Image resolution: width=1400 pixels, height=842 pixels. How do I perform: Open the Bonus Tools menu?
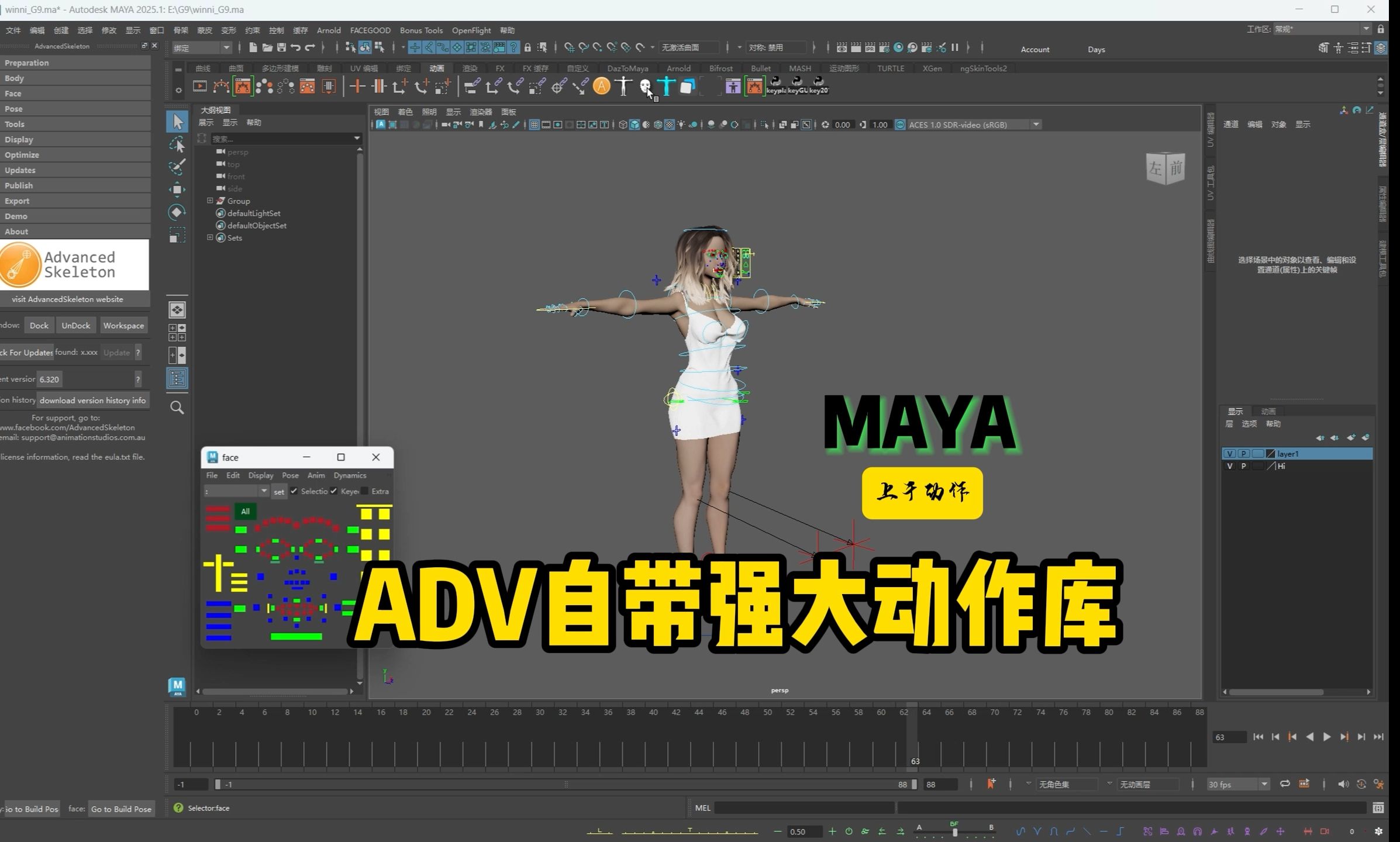coord(421,30)
